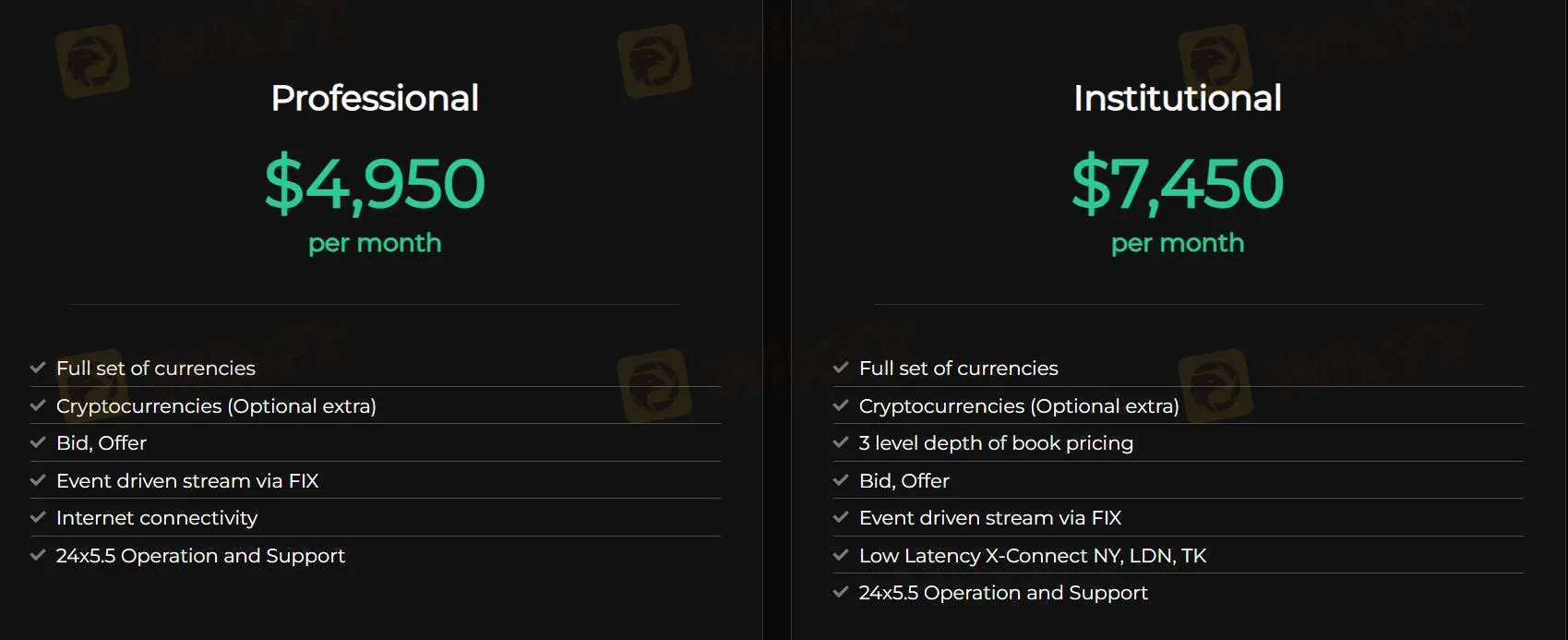Click checkmark beside Professional Bid, Offer

coord(38,442)
